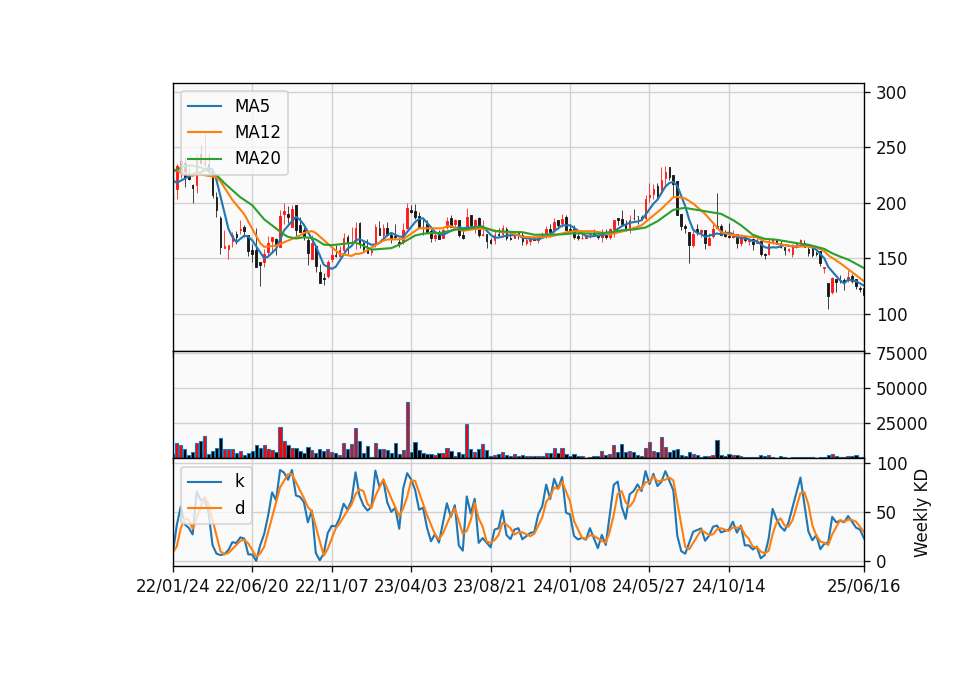
Task: Click the MA5 legend label
Action: [252, 106]
